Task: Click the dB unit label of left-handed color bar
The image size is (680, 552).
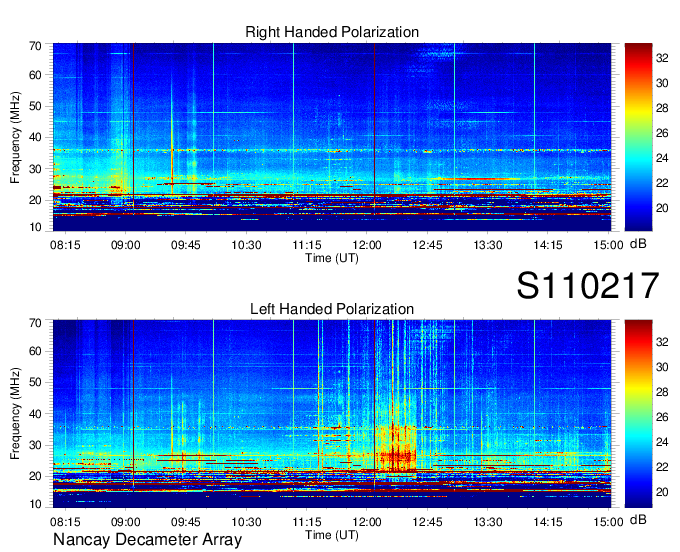Action: point(638,519)
